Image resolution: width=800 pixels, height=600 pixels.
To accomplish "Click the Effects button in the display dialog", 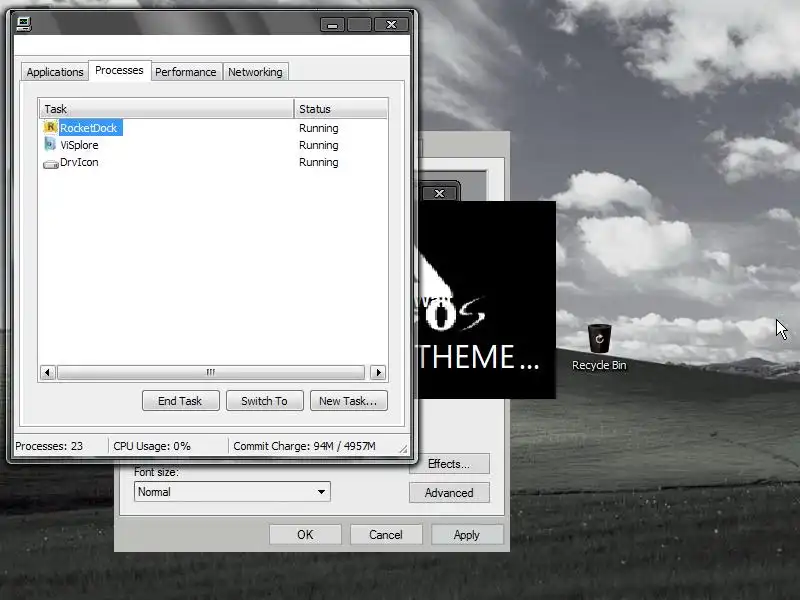I will click(449, 464).
